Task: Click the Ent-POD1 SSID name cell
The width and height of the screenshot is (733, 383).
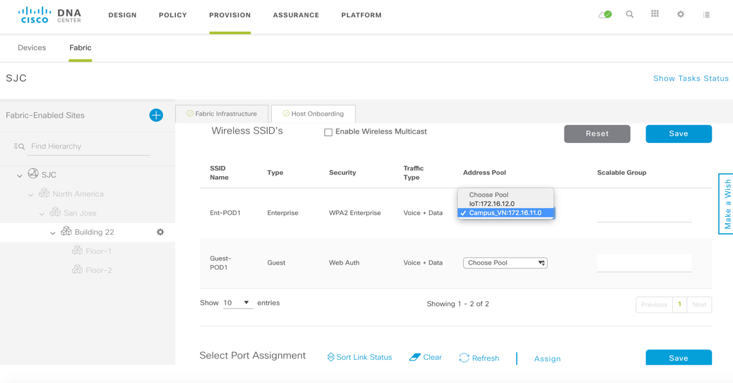Action: click(x=225, y=213)
